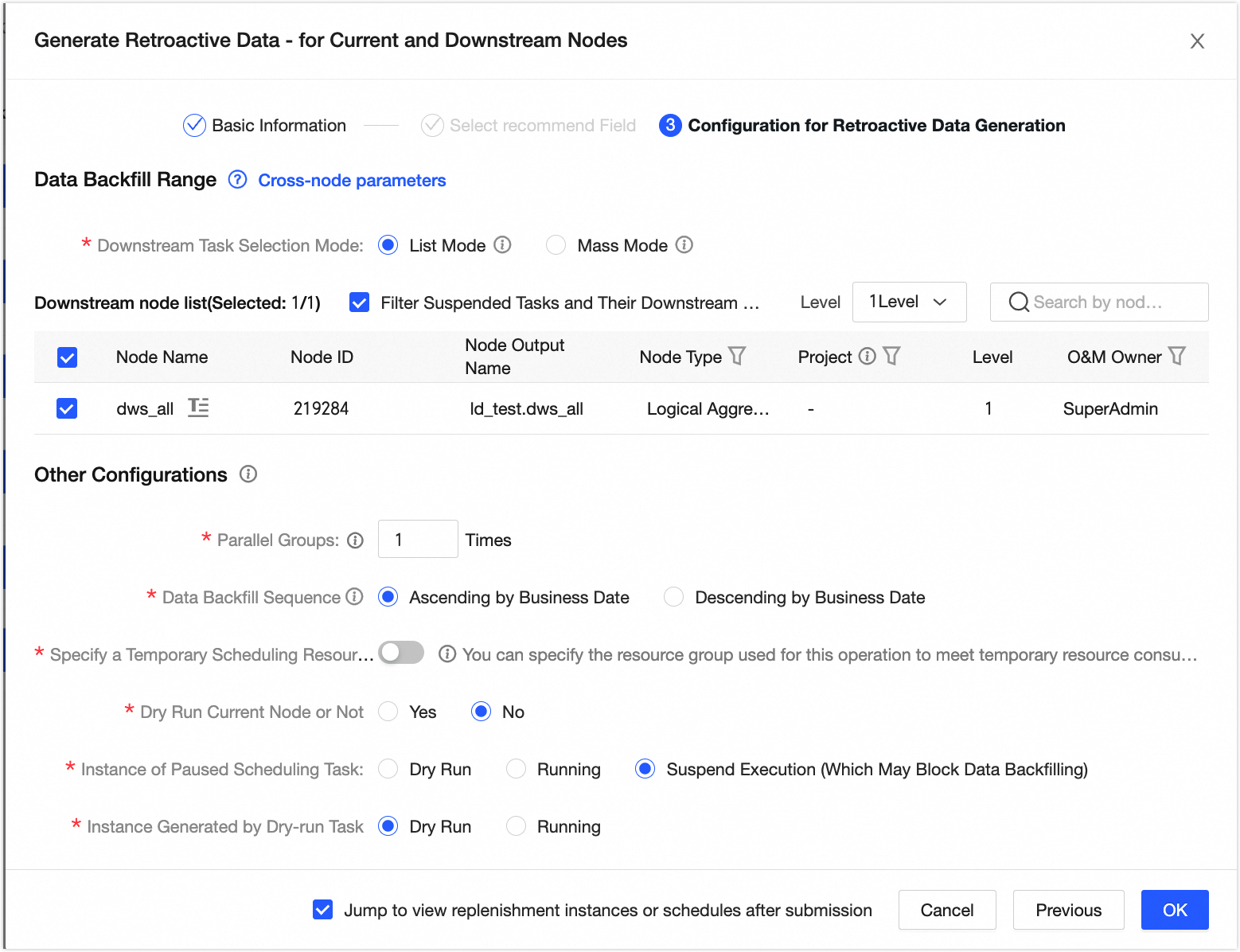Screen dimensions: 1240x952
Task: Toggle Specify a Temporary Scheduling Resource switch
Action: pos(401,654)
